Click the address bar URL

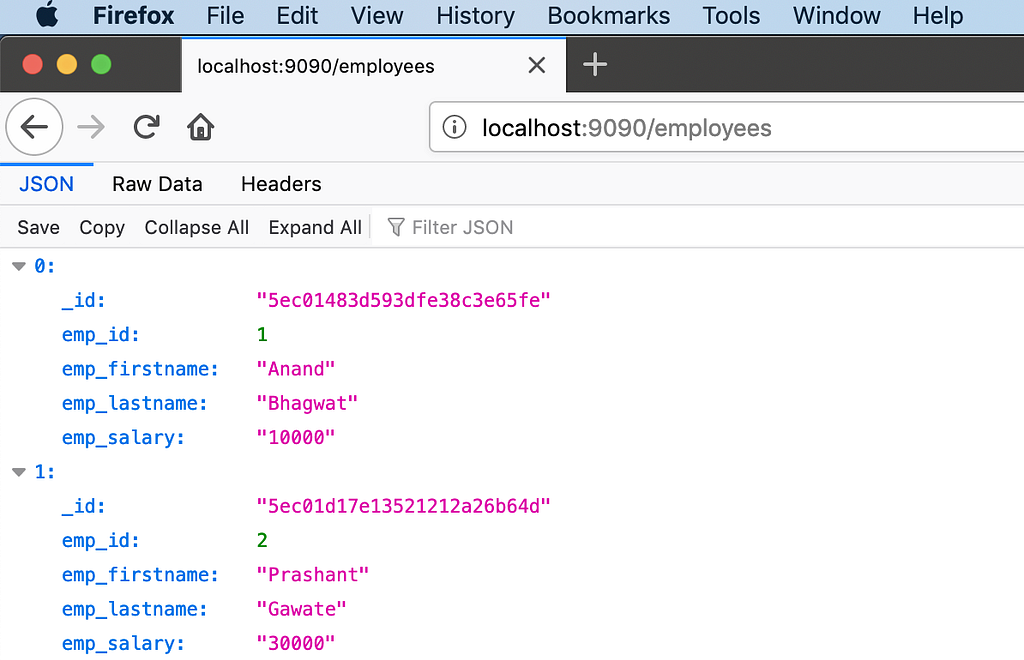[627, 128]
